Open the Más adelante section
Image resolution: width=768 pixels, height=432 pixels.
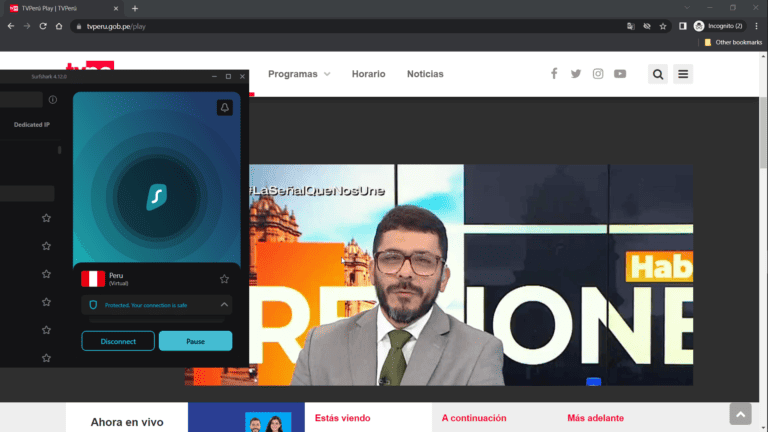coord(595,418)
